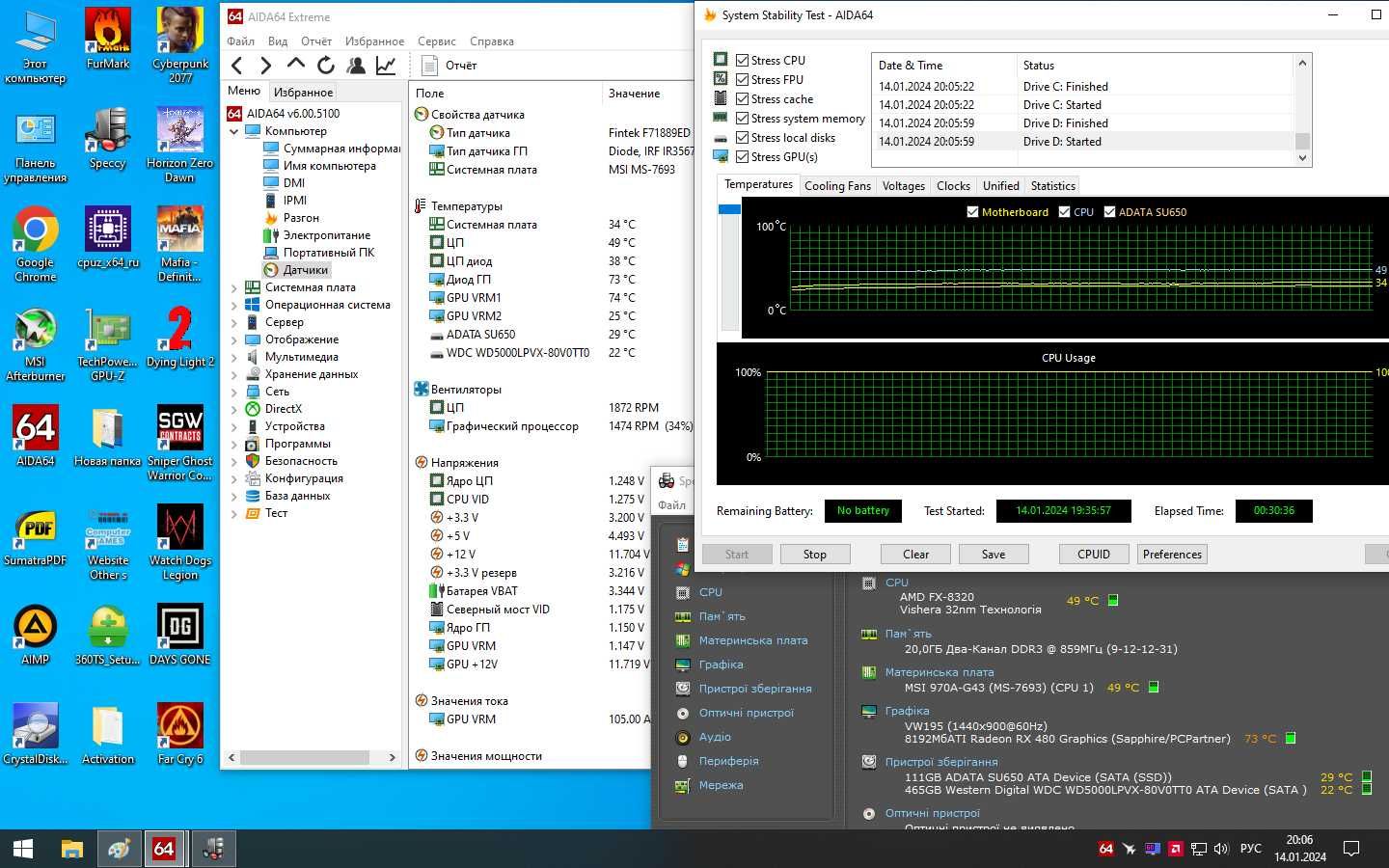Viewport: 1389px width, 868px height.
Task: Open DAYS GONE desktop shortcut
Action: [180, 636]
